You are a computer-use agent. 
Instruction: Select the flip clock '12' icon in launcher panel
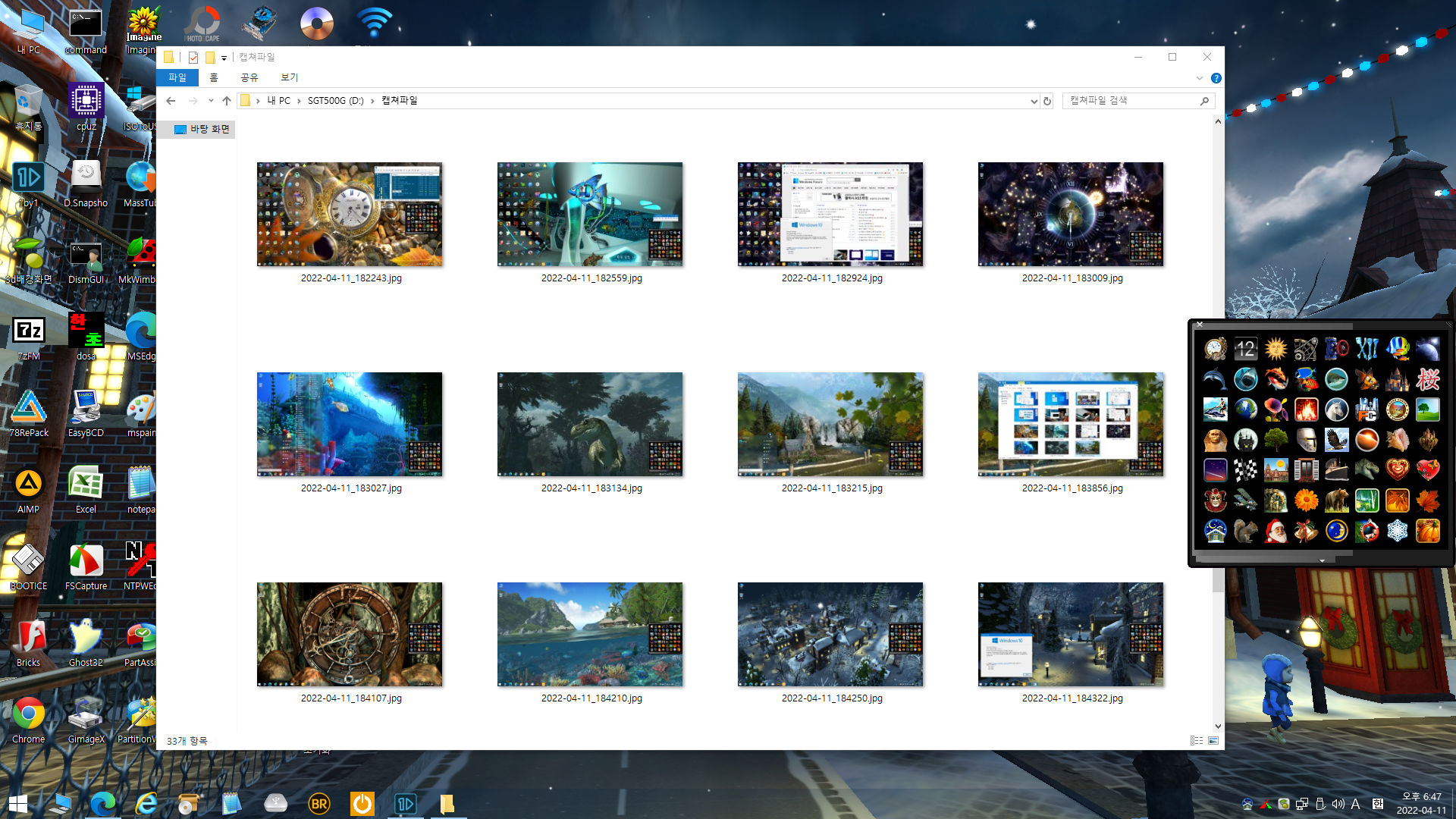[1245, 349]
